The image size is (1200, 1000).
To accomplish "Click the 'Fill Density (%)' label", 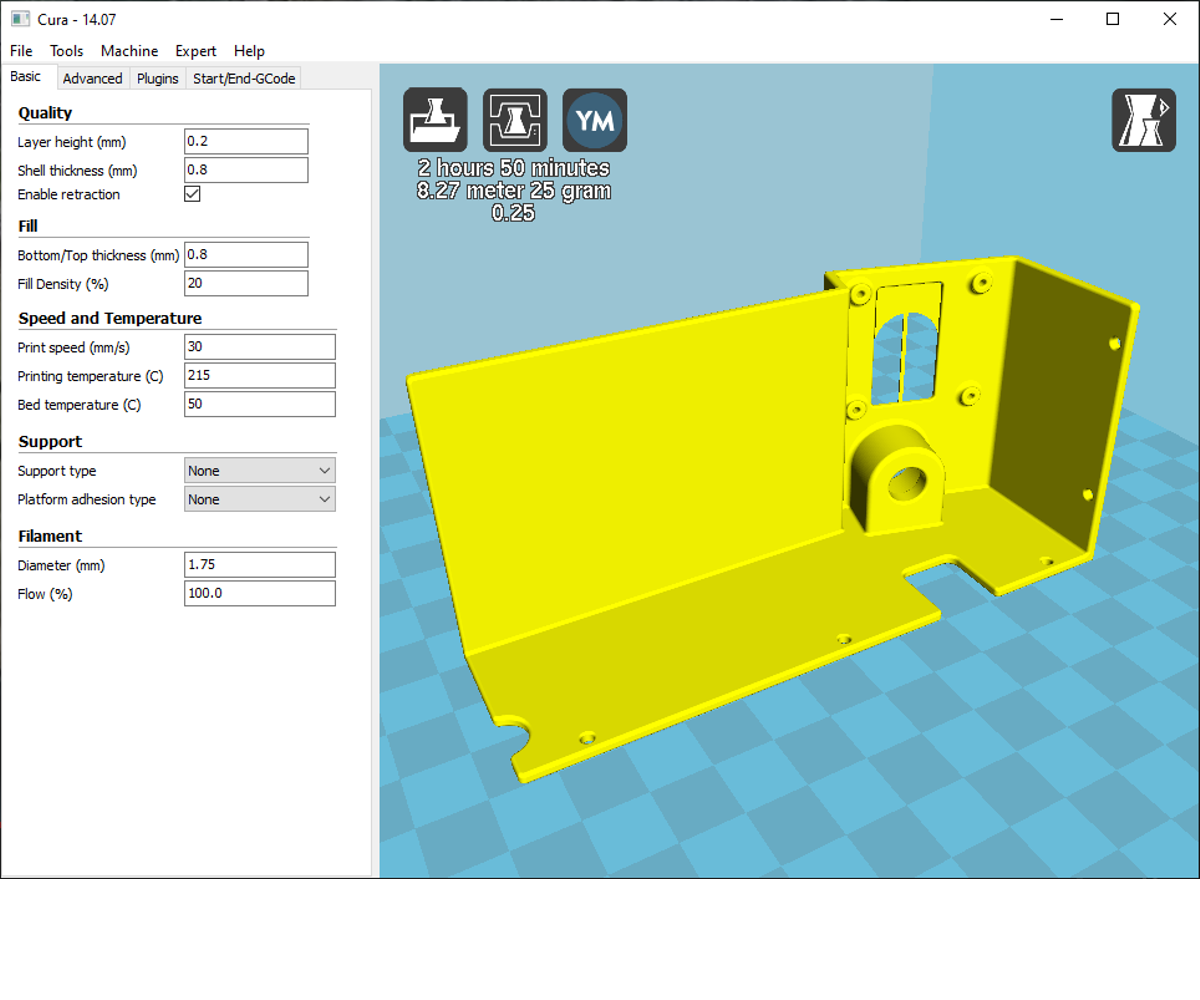I will tap(63, 284).
